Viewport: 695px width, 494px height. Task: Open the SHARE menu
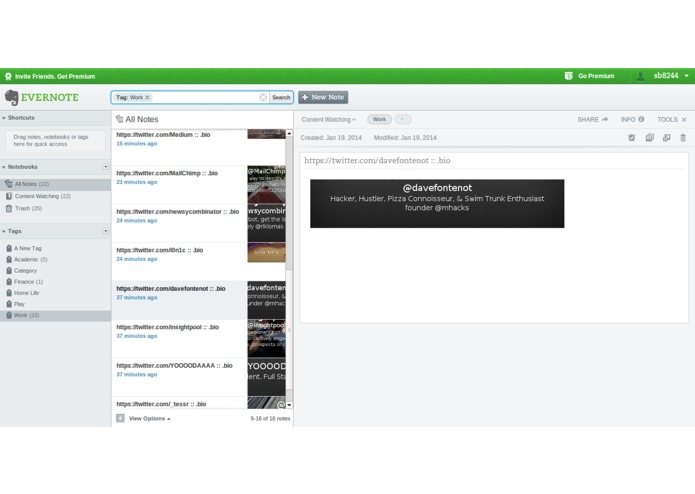(593, 120)
